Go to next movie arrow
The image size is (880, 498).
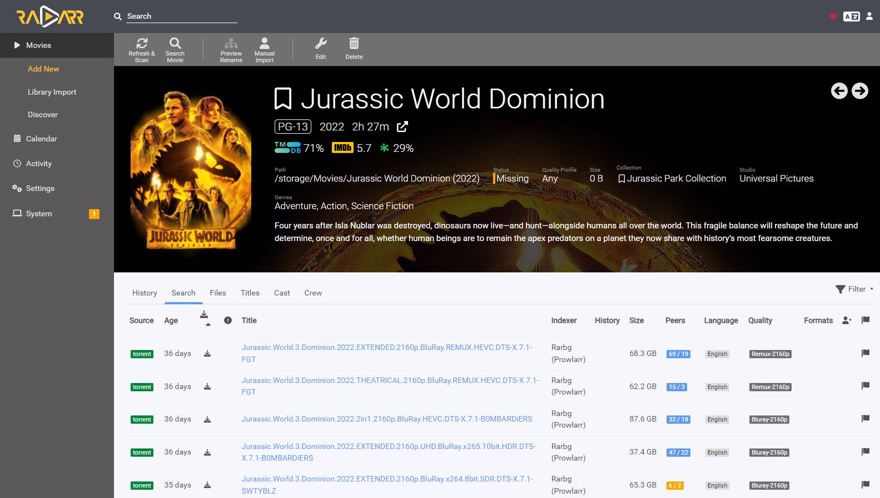click(860, 91)
